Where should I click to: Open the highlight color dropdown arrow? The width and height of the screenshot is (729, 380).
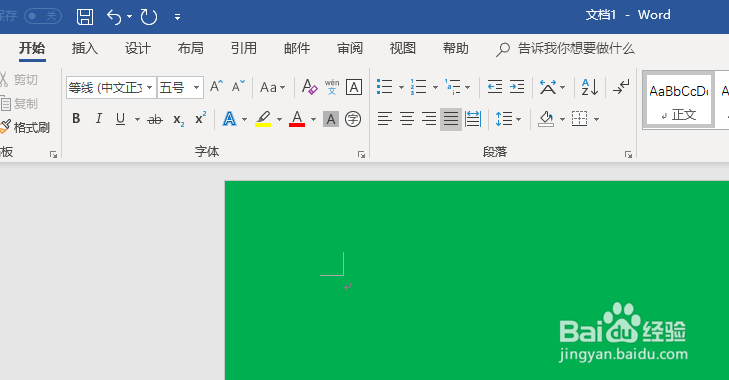click(279, 120)
